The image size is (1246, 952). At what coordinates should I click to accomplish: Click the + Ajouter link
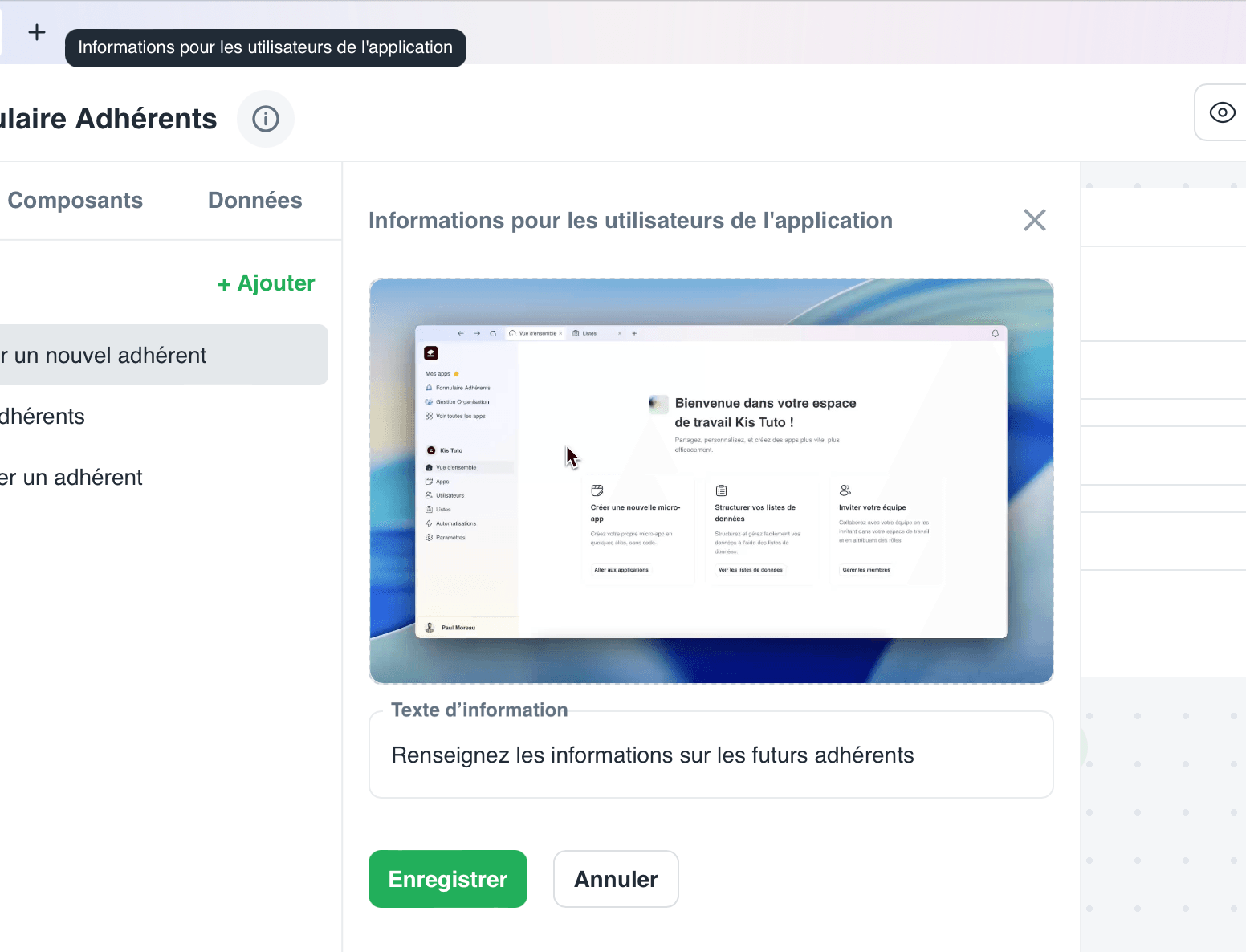(x=267, y=283)
